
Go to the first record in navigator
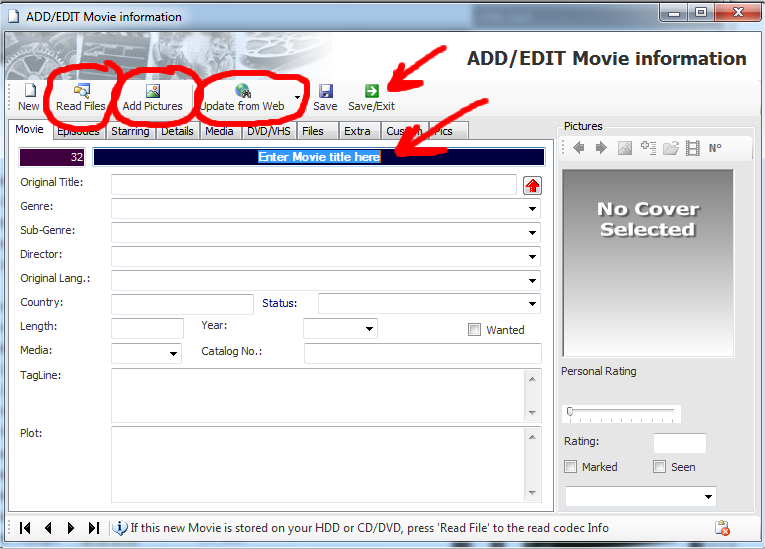pos(25,528)
